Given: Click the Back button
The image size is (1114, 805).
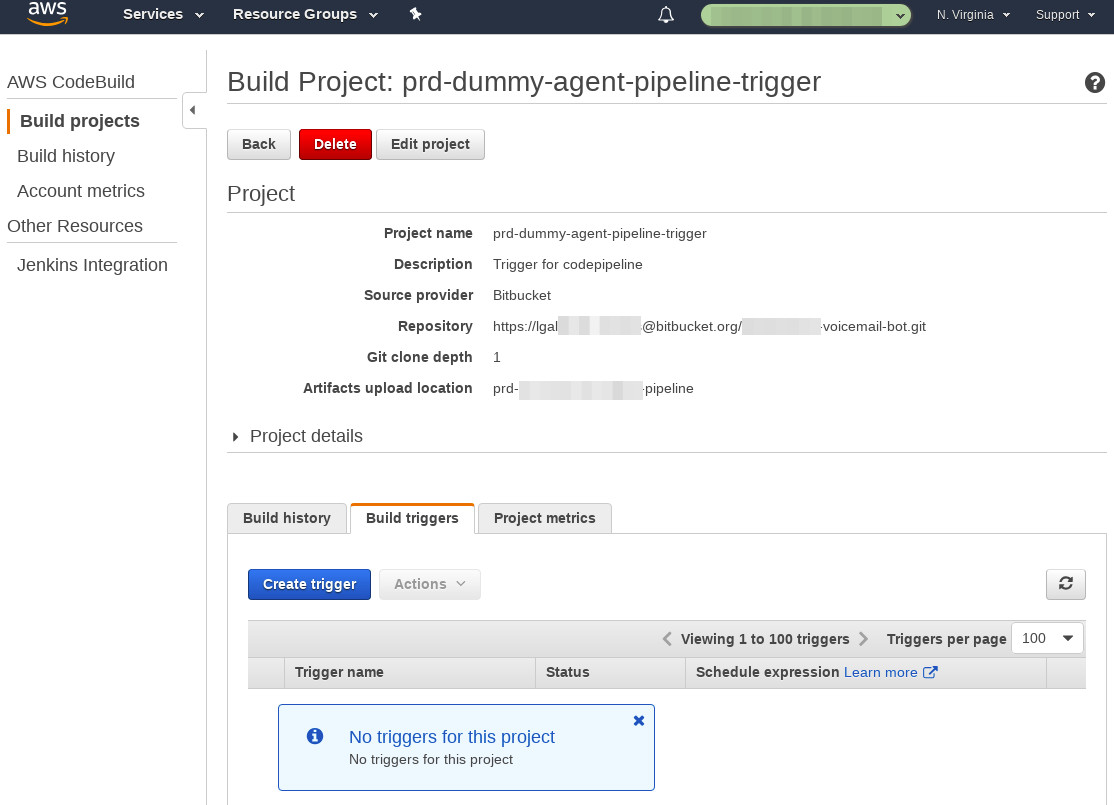Looking at the screenshot, I should point(259,144).
